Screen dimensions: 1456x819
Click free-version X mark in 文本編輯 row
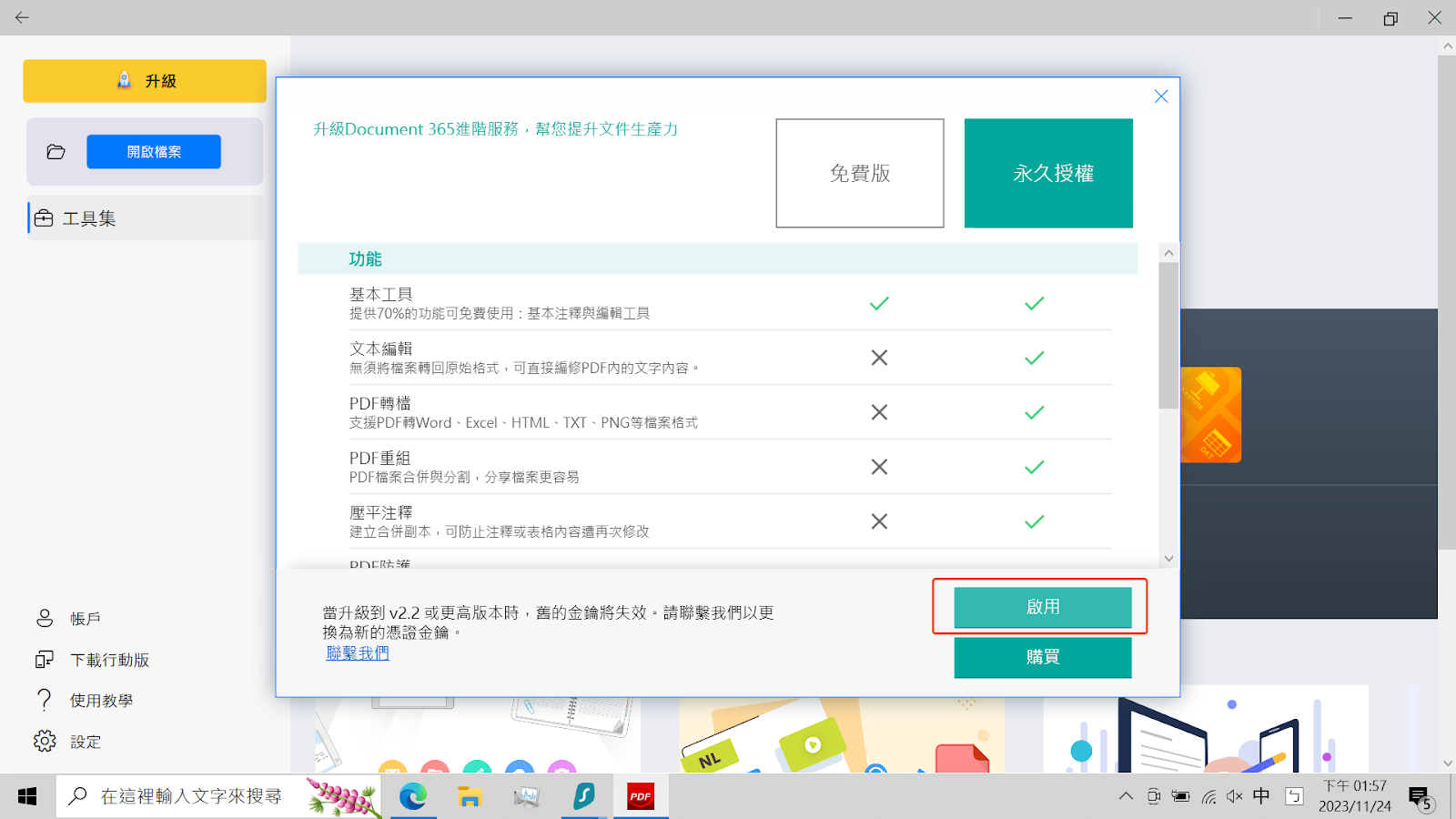(879, 358)
